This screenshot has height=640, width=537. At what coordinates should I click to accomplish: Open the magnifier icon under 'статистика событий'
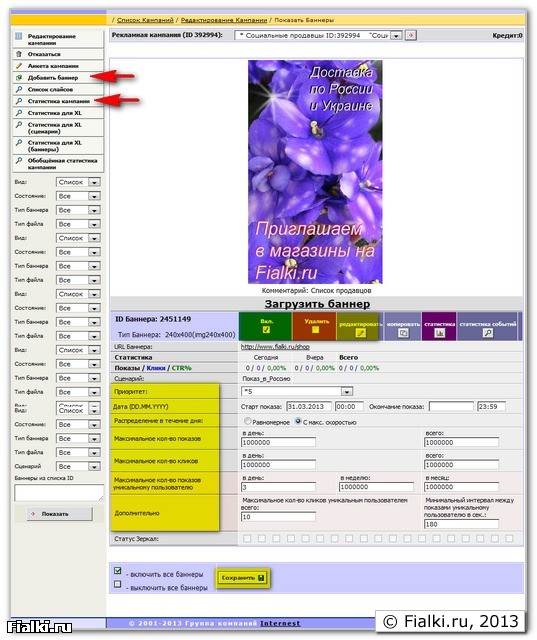coord(488,333)
